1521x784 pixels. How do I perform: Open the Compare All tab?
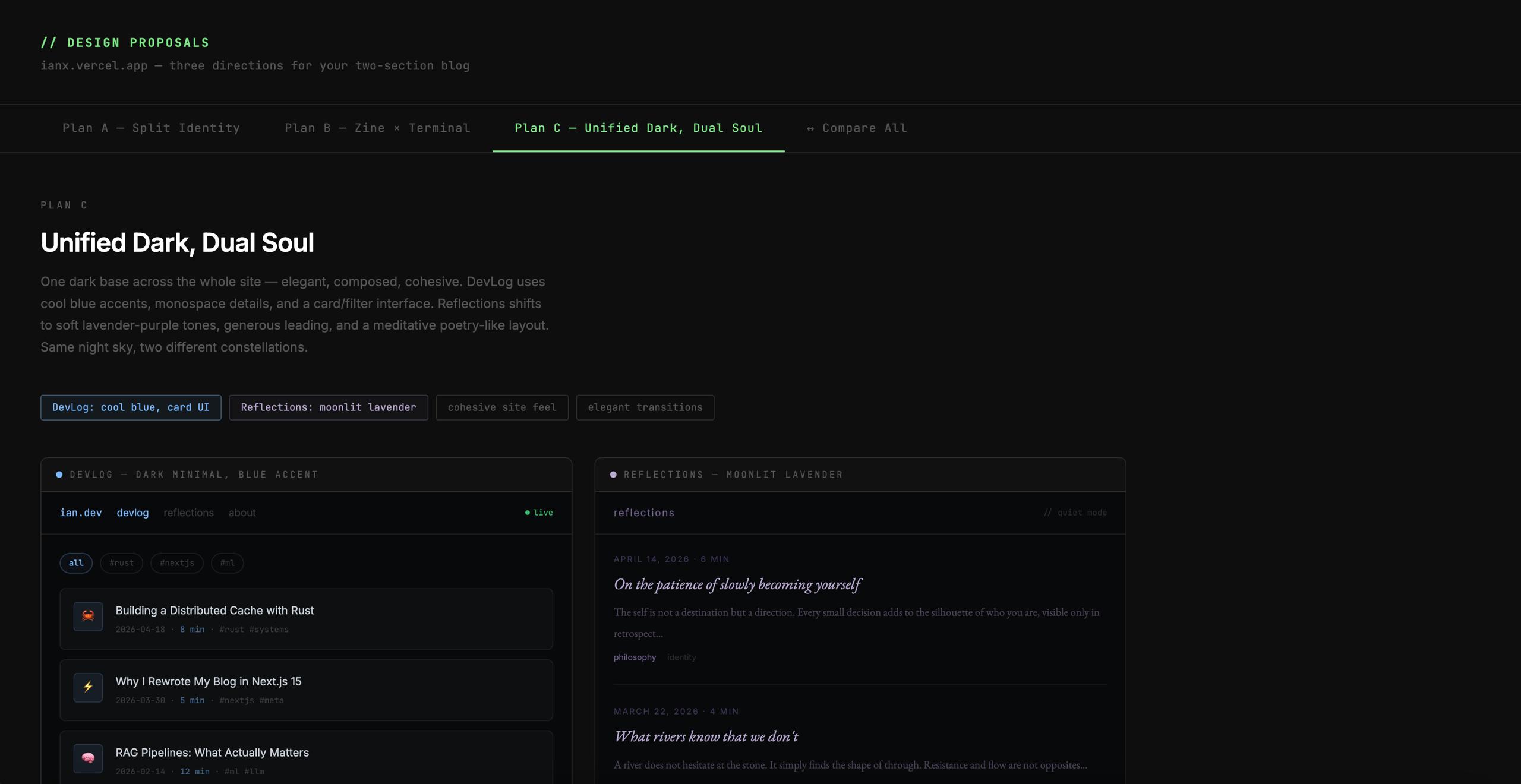click(x=857, y=128)
